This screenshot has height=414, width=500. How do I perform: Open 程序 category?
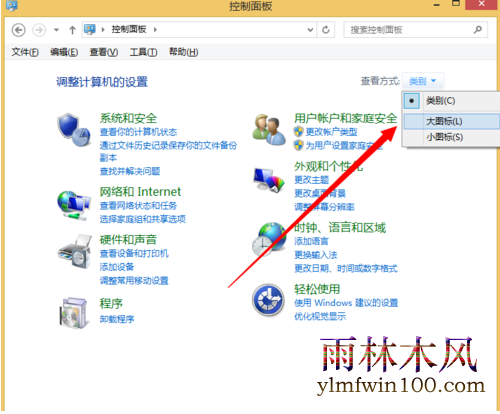tap(111, 304)
